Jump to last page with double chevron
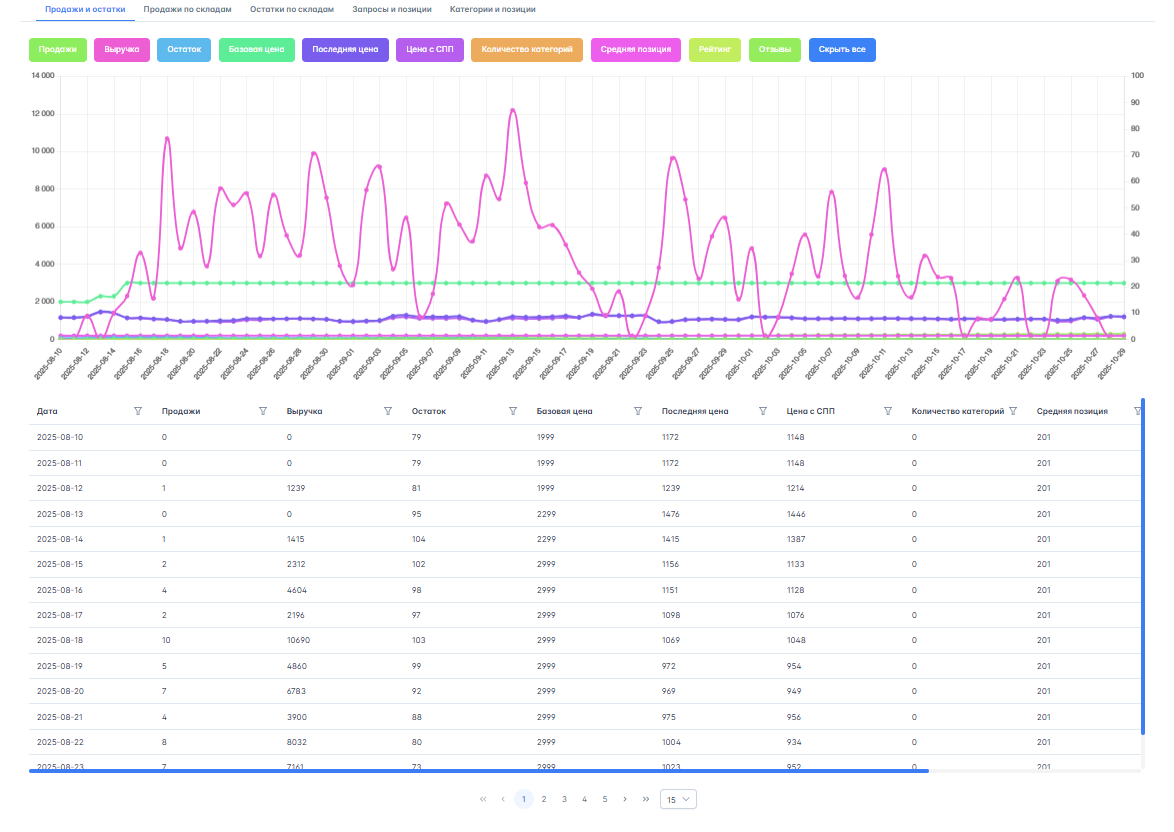The height and width of the screenshot is (832, 1174). [646, 799]
